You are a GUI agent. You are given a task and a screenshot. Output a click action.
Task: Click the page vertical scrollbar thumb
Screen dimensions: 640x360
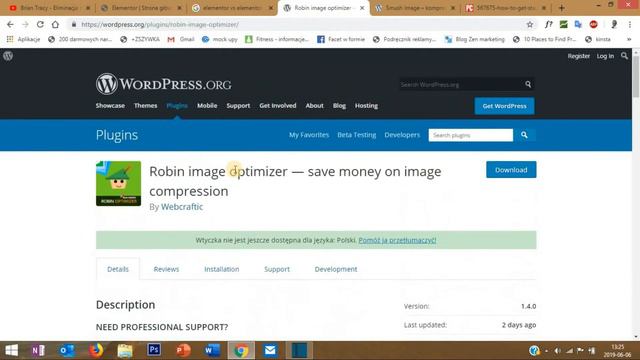636,76
